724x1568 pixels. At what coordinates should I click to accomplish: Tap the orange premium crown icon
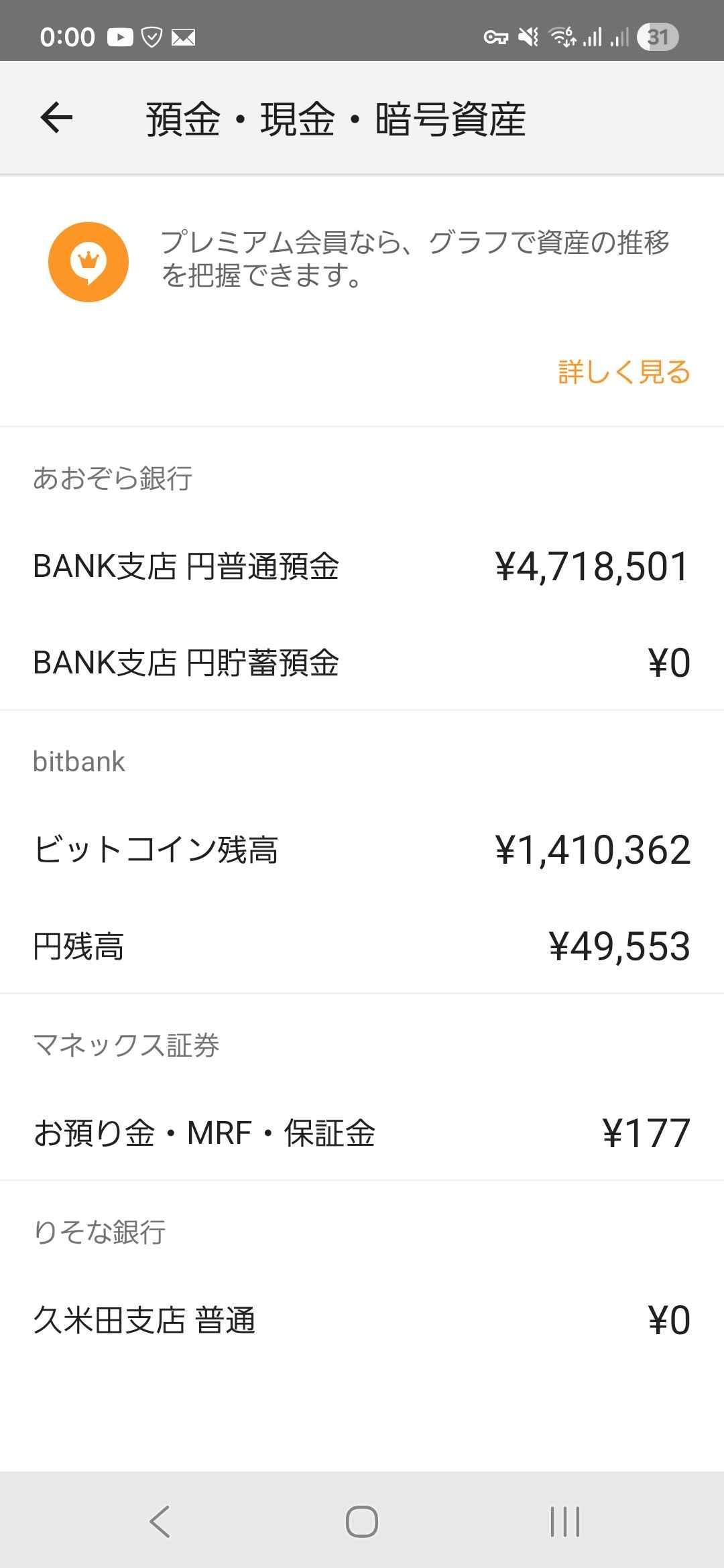click(88, 261)
